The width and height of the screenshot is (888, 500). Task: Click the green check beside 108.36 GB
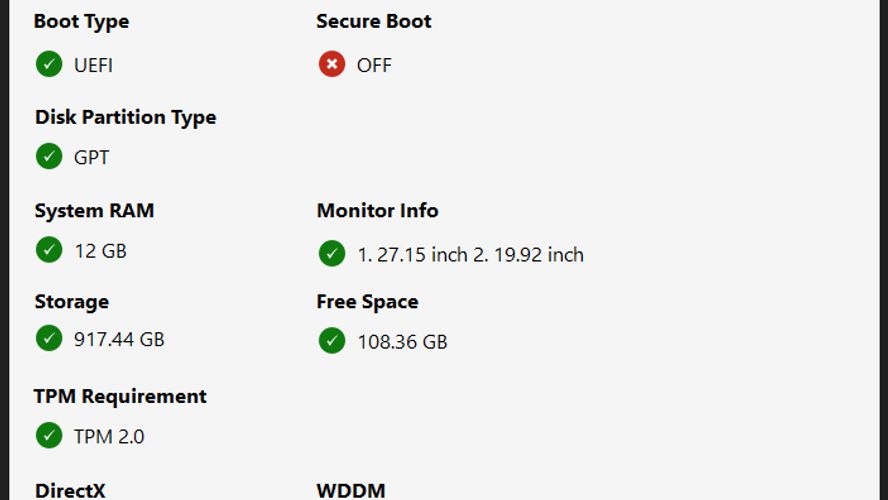pyautogui.click(x=332, y=341)
